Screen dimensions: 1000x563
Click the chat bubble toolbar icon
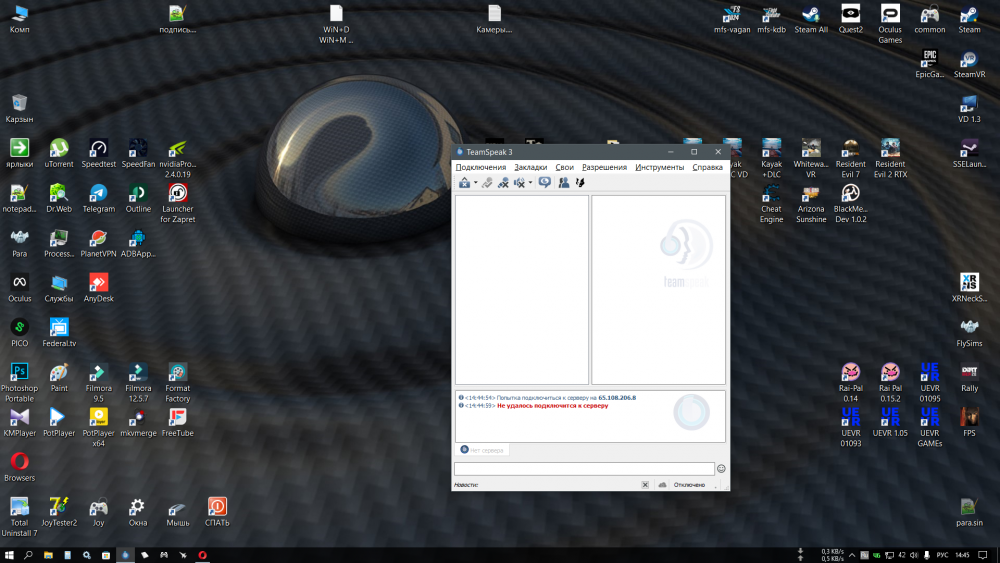pyautogui.click(x=545, y=182)
